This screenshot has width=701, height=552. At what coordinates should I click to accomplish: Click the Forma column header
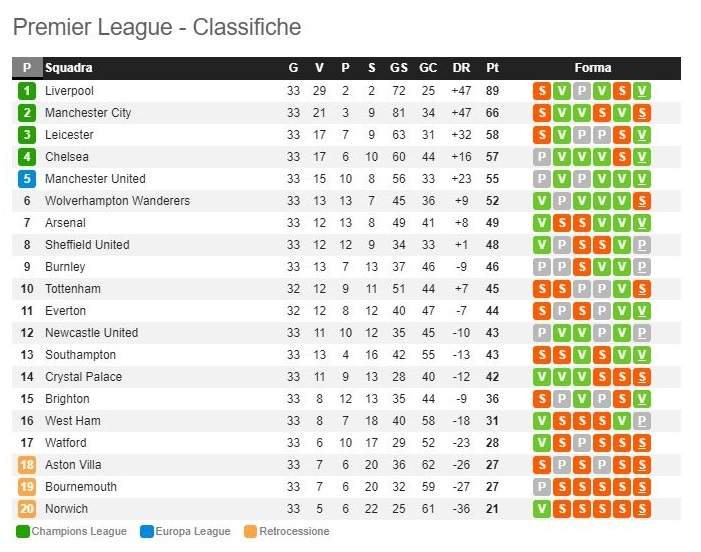592,68
